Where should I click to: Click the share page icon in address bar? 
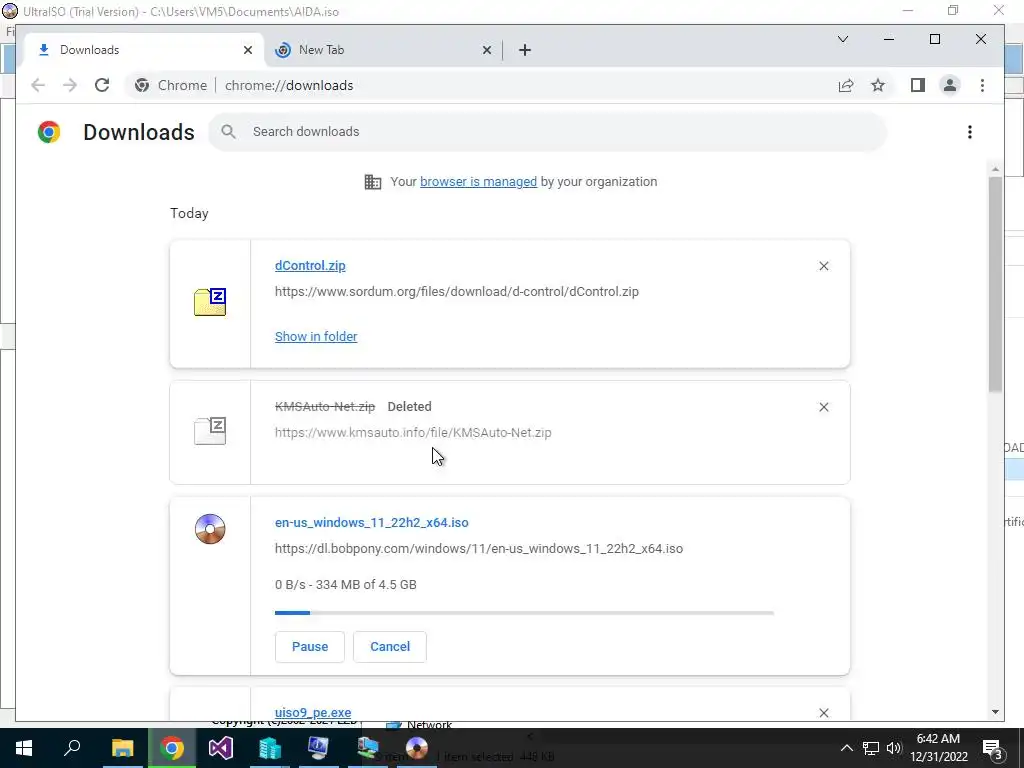[846, 86]
